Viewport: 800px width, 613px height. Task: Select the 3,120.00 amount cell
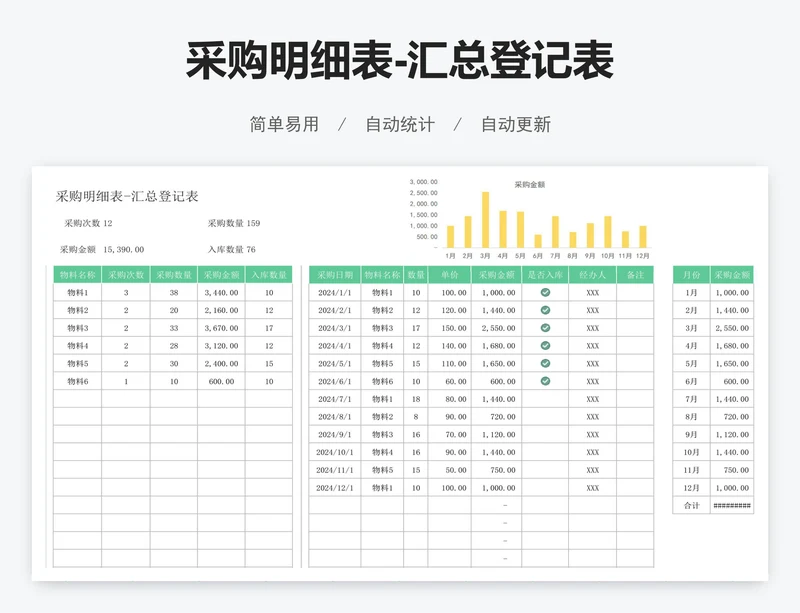click(x=221, y=346)
